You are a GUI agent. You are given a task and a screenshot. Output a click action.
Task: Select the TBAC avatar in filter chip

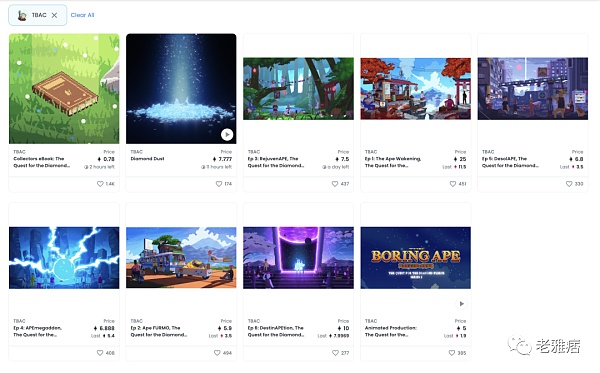tap(22, 15)
